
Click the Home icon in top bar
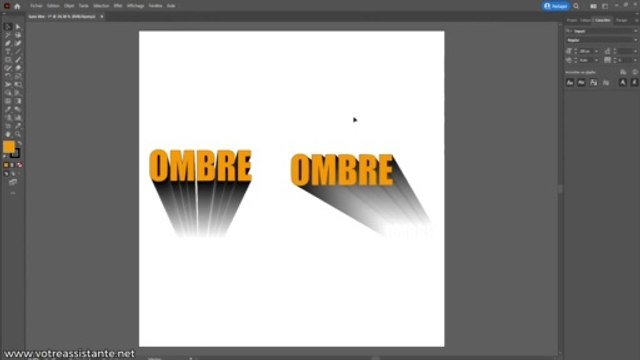click(x=17, y=6)
